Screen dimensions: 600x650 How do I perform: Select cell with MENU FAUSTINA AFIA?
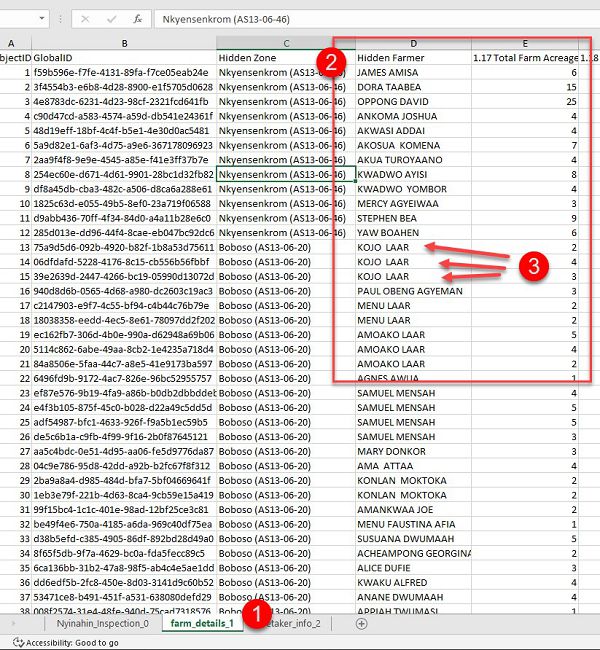coord(413,524)
